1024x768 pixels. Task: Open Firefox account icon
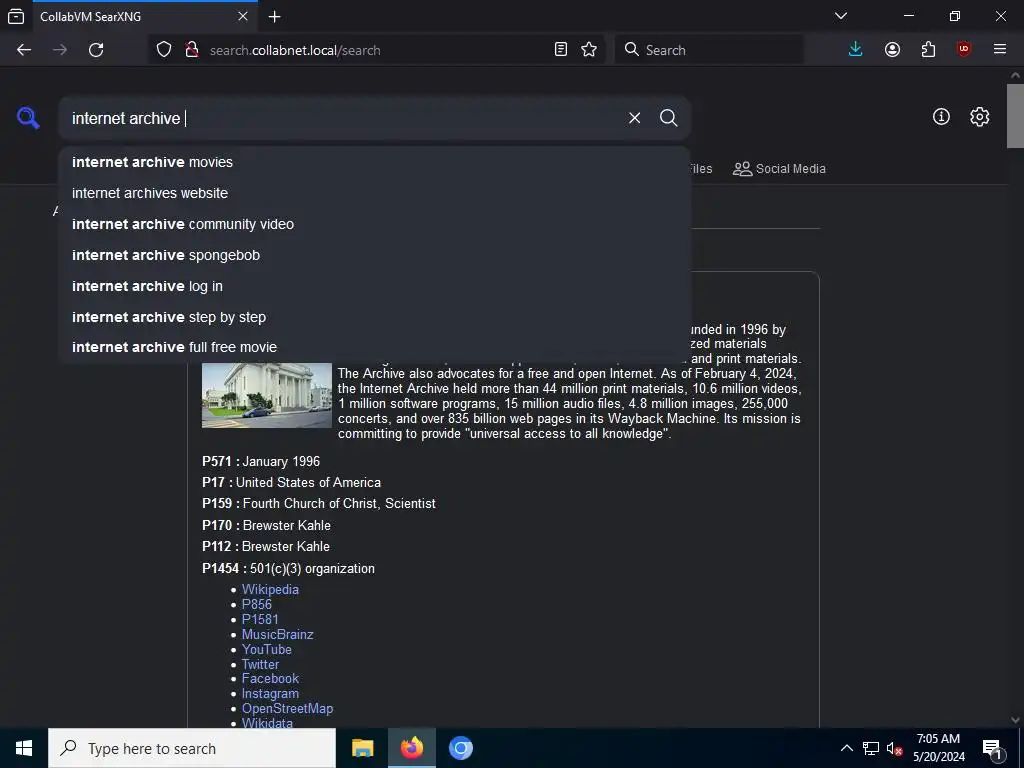coord(892,50)
